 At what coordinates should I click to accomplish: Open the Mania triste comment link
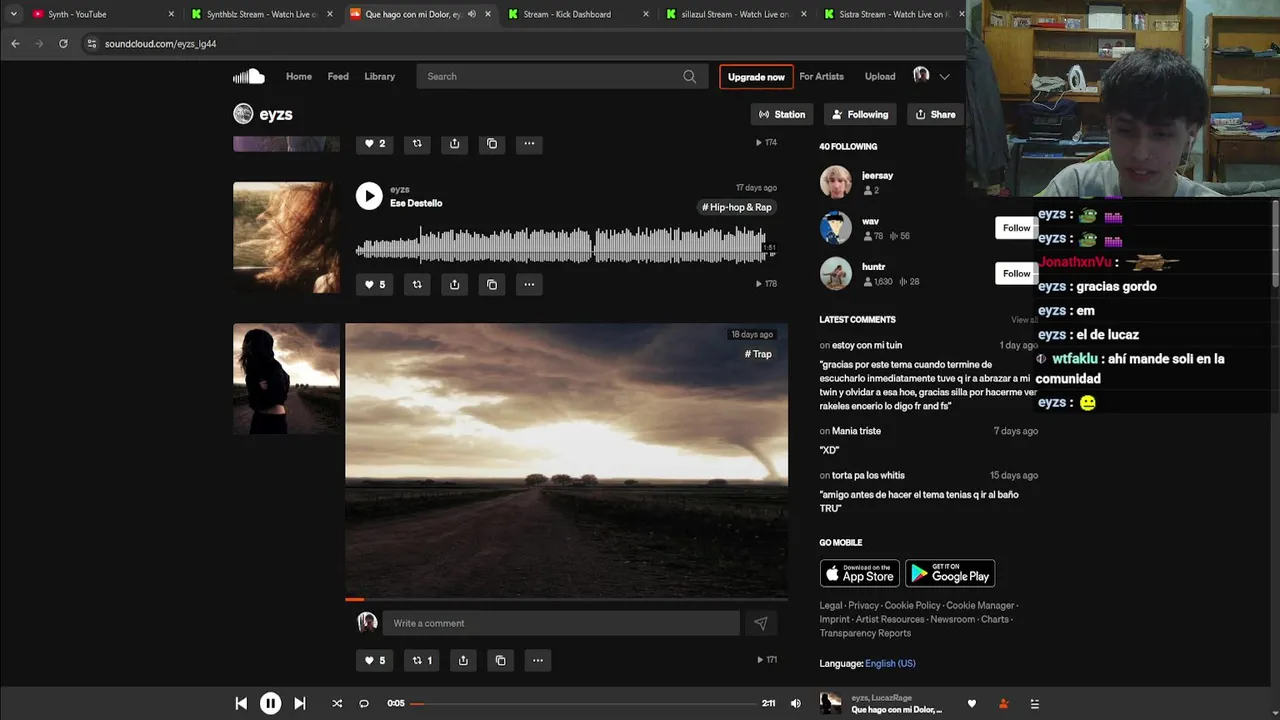856,431
